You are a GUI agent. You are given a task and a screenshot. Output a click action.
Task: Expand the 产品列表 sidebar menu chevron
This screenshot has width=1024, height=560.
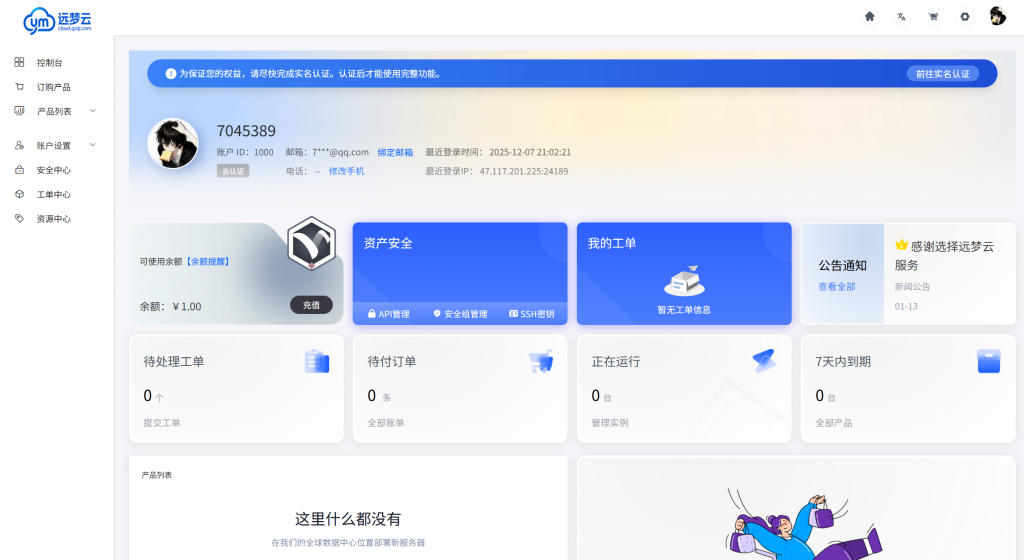(x=93, y=111)
